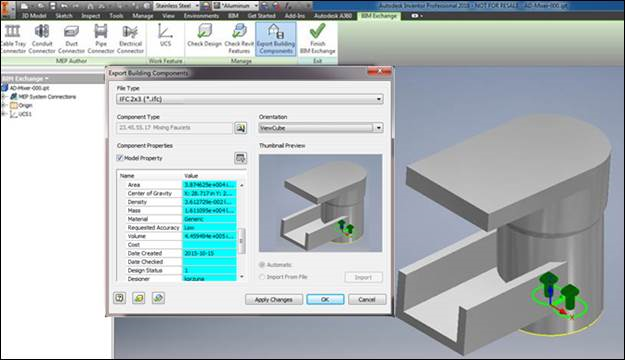Open the Environments ribbon tab
This screenshot has height=360, width=625.
[x=201, y=16]
